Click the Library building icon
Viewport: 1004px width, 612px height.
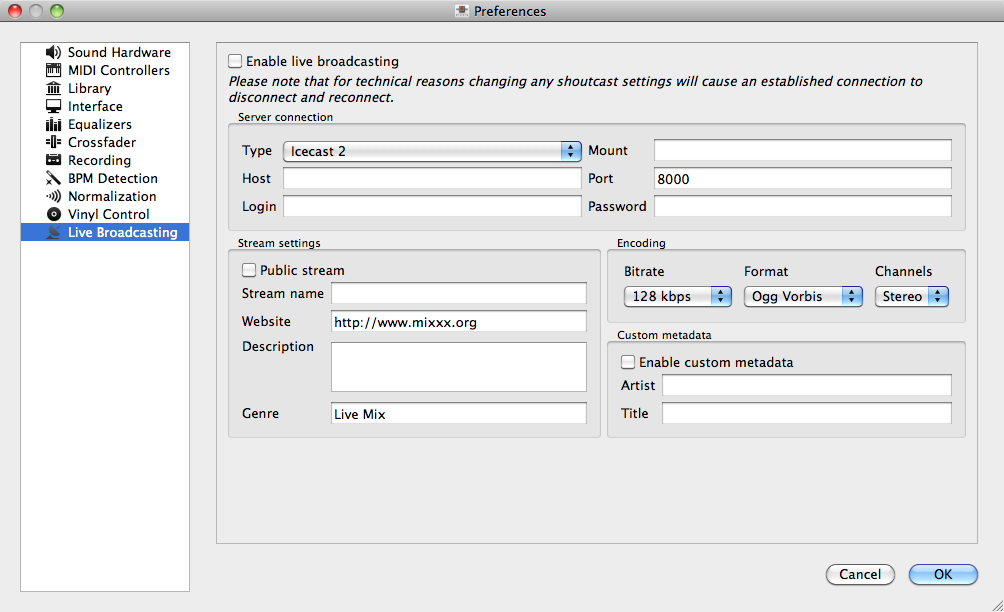(x=54, y=88)
